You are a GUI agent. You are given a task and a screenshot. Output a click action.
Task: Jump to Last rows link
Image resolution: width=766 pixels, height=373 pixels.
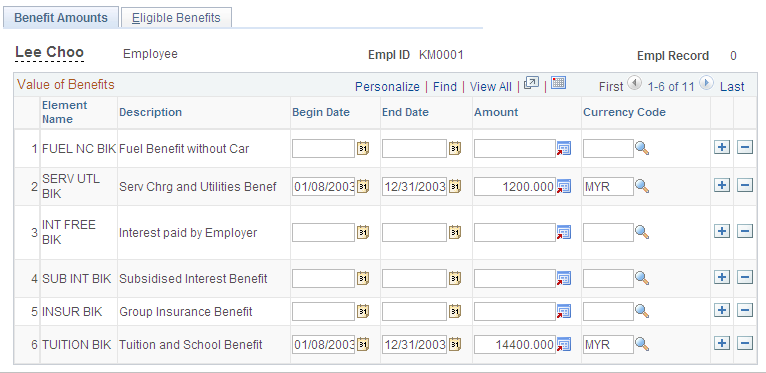point(732,87)
